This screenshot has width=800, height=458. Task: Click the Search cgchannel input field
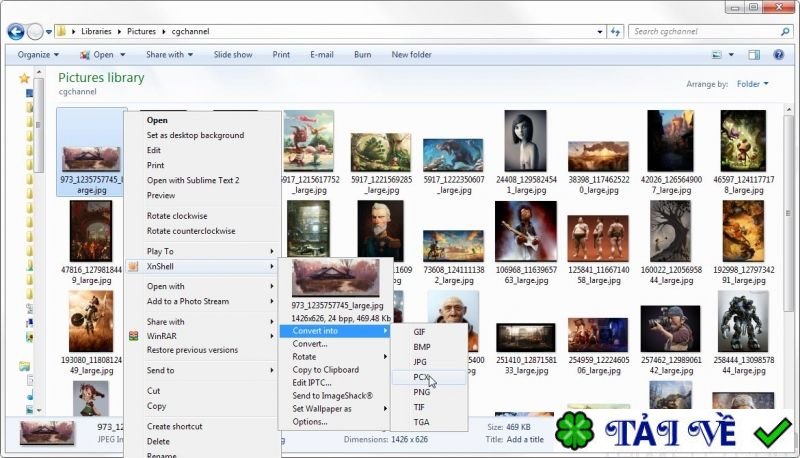700,32
